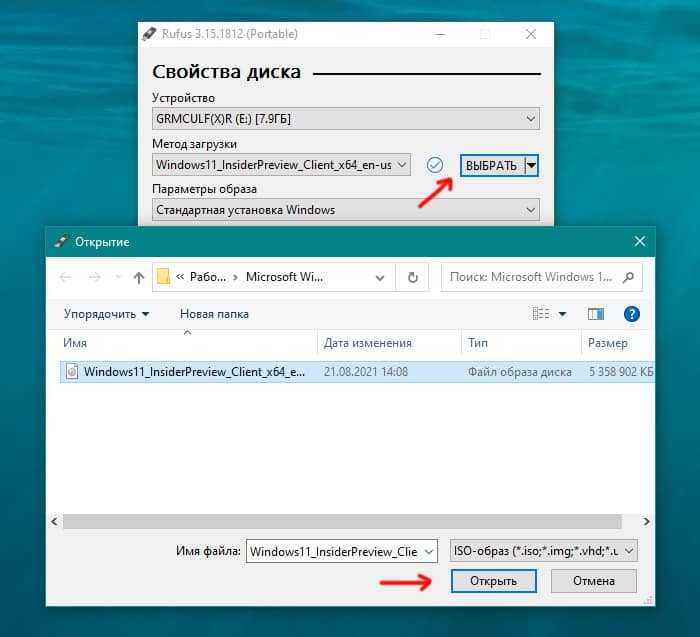Expand the address bar history dropdown

380,278
